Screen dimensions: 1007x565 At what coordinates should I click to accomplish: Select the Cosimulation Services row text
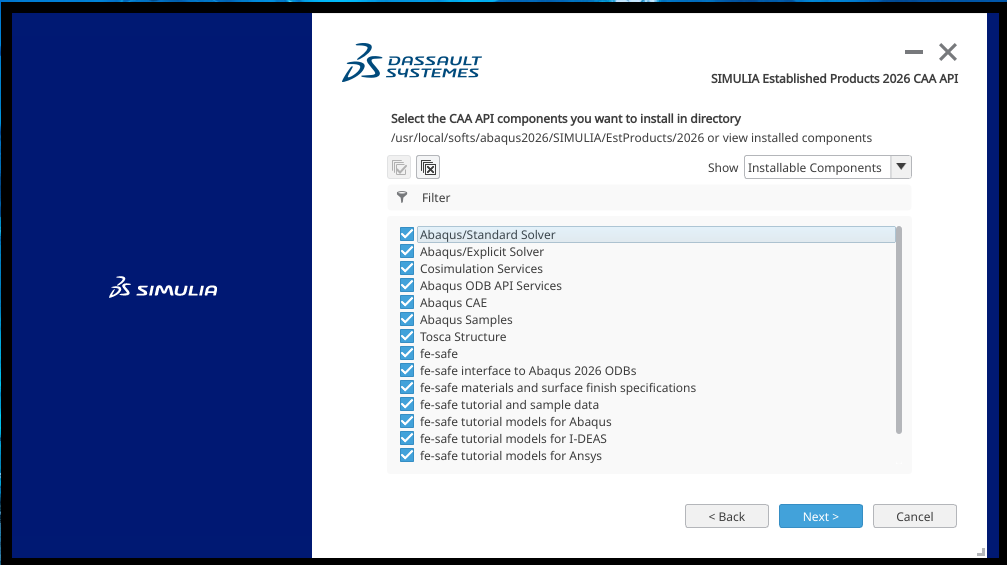tap(481, 268)
